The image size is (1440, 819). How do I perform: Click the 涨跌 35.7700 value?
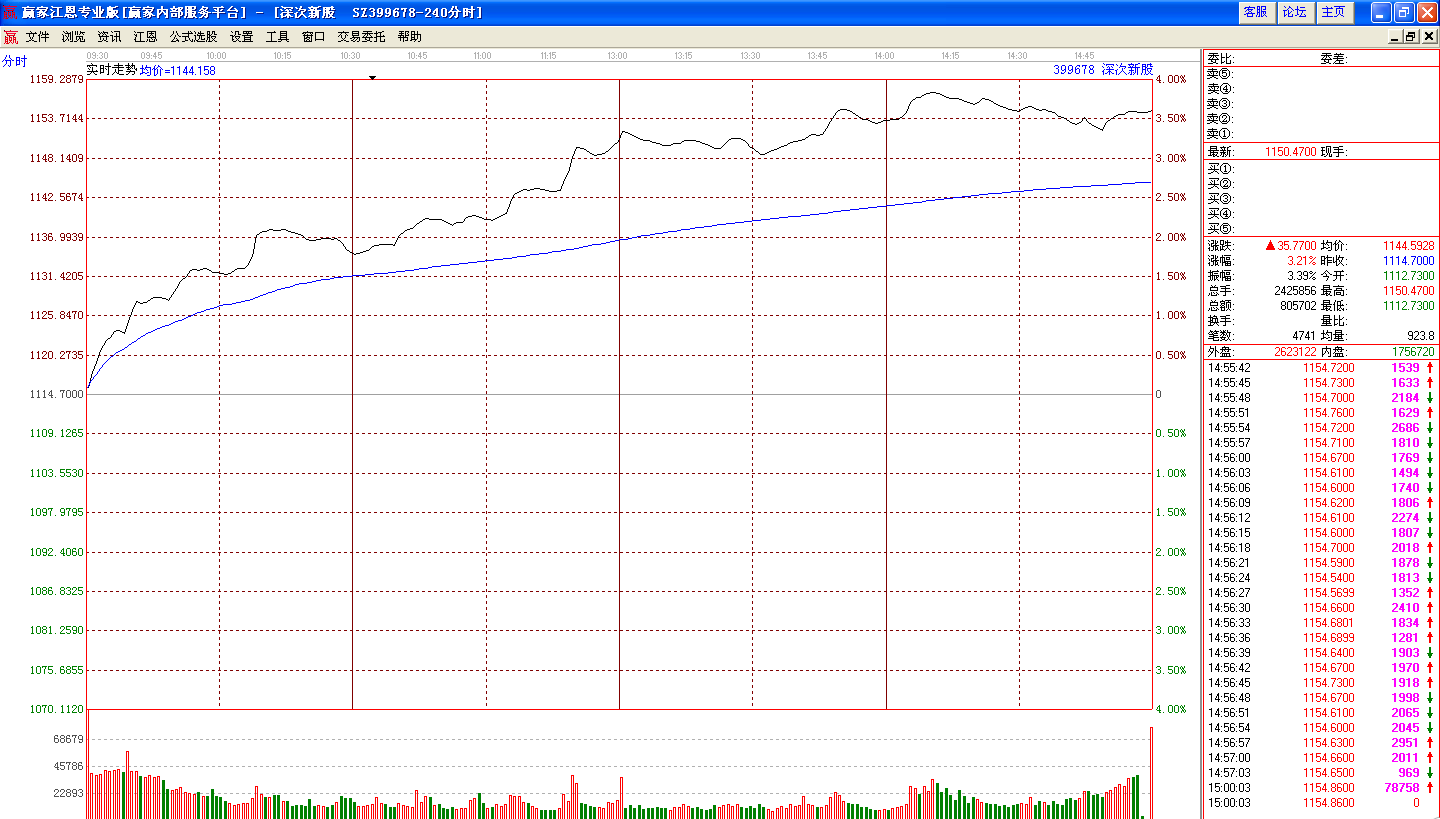tap(1291, 245)
